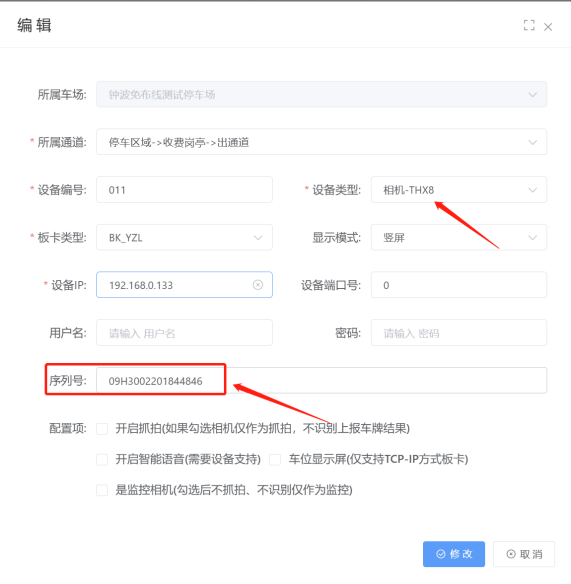
Task: Open the 所属通道 dropdown
Action: tap(321, 142)
